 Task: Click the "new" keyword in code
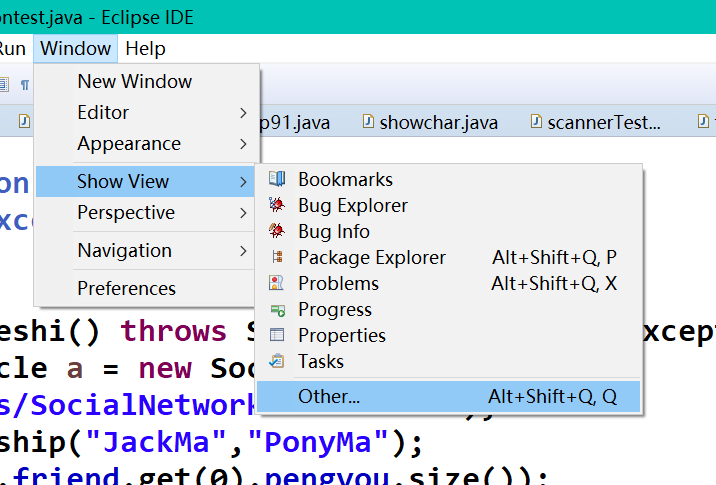[165, 368]
